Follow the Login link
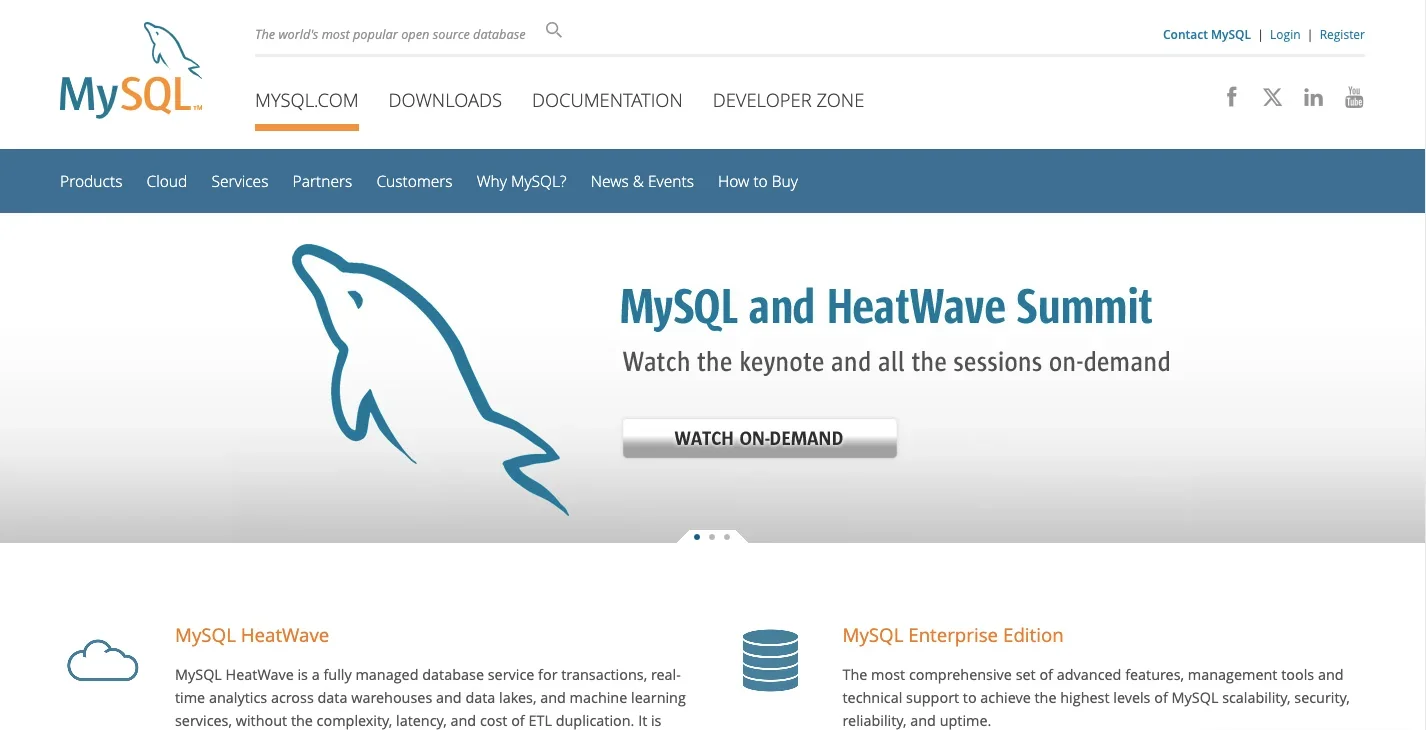 (x=1285, y=34)
